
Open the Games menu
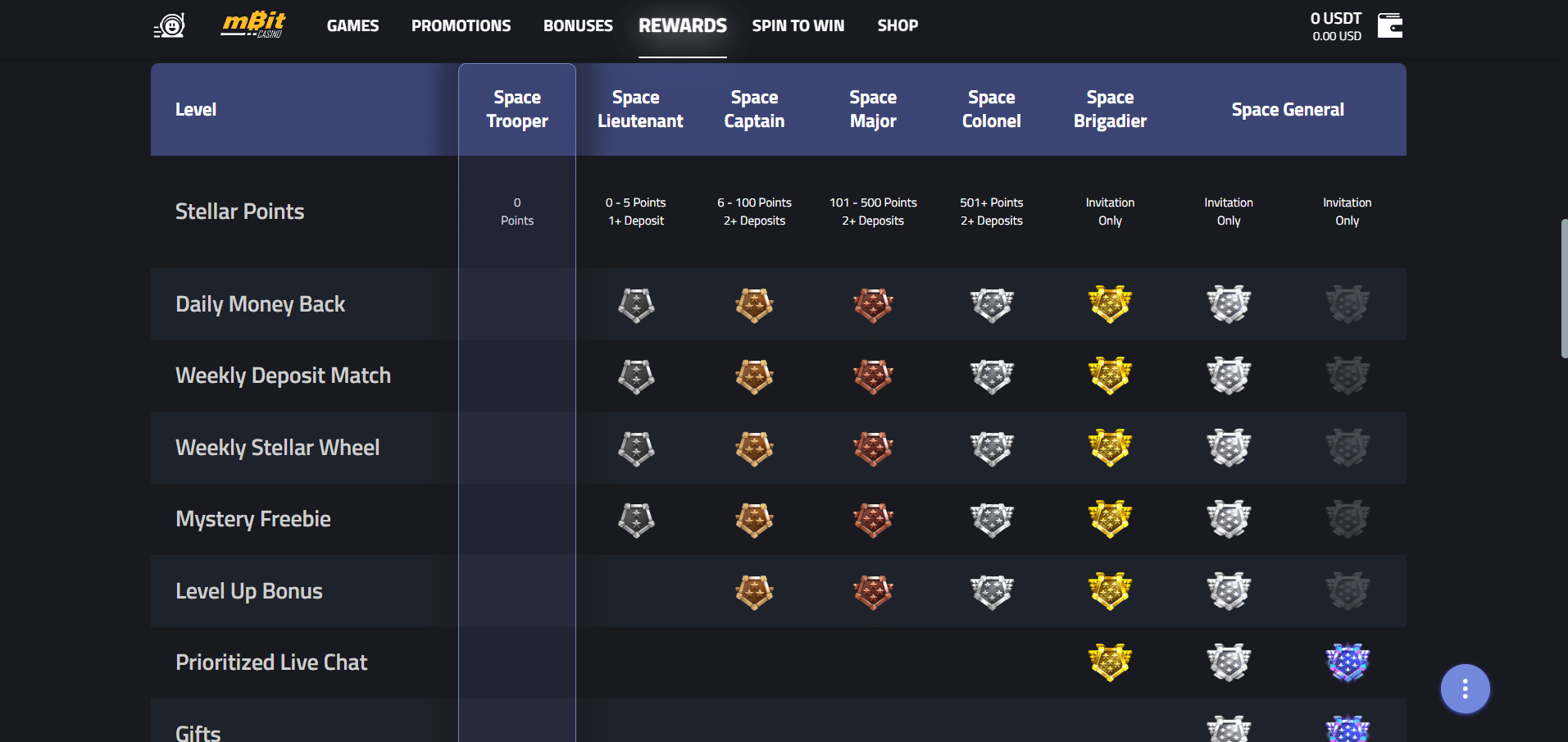(352, 26)
